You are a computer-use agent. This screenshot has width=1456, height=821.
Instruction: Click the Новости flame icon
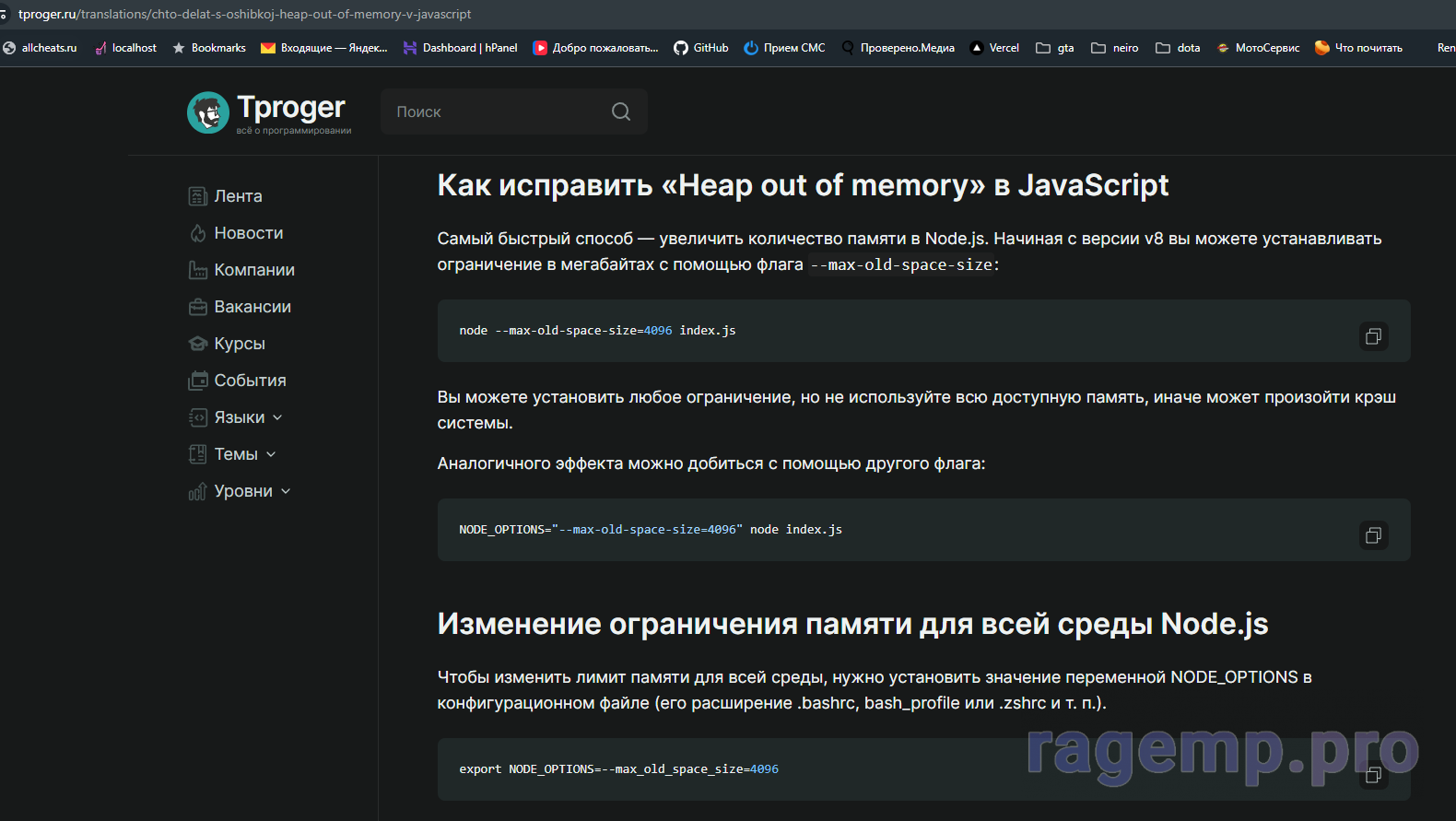coord(197,233)
